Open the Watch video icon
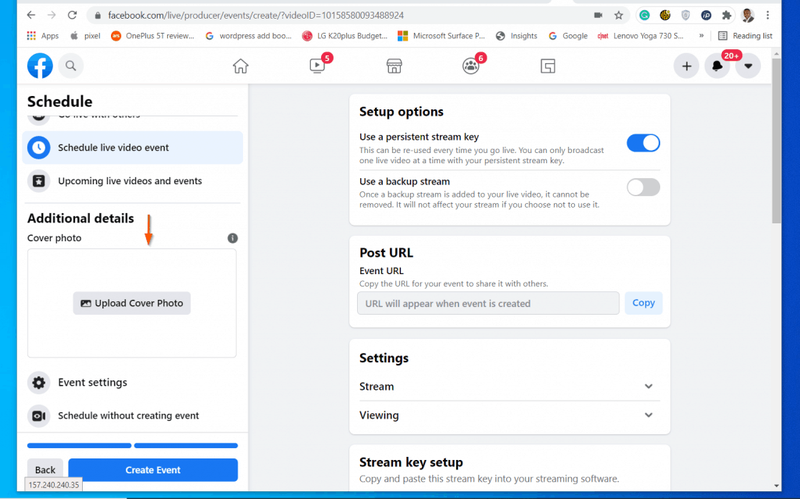The height and width of the screenshot is (499, 800). tap(317, 66)
